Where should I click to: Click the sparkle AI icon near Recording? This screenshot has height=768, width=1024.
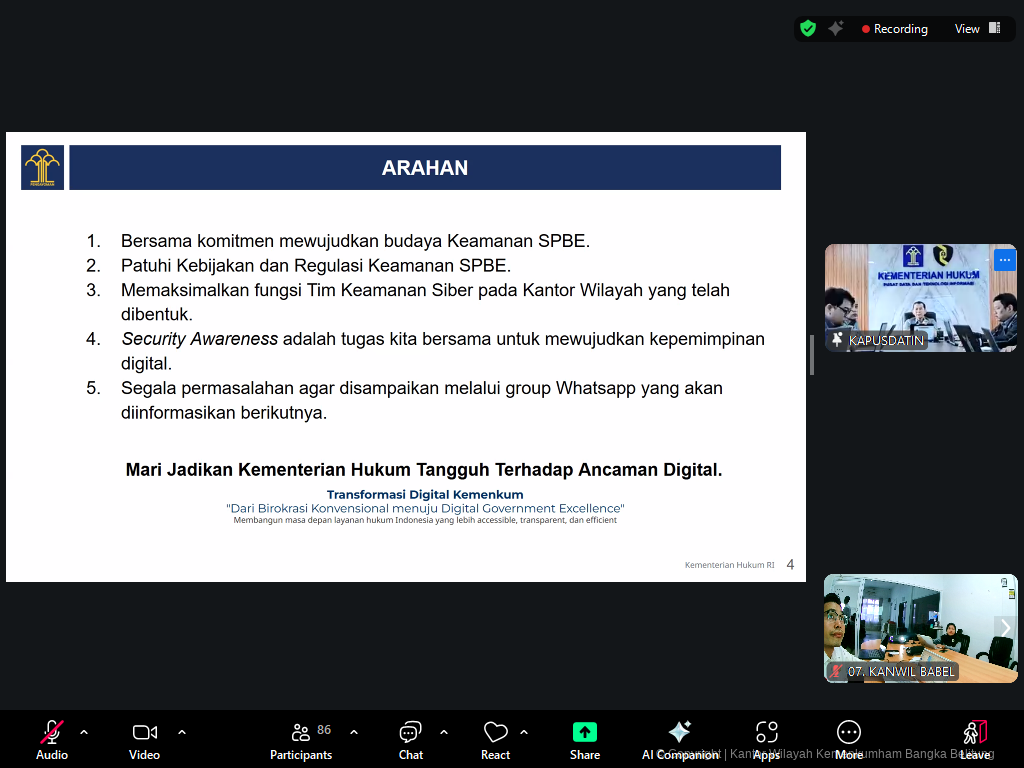[x=836, y=28]
